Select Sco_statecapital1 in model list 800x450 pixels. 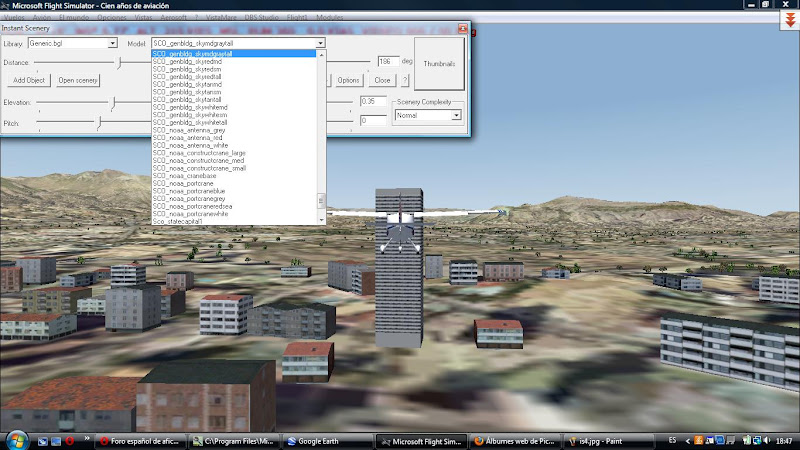(234, 221)
